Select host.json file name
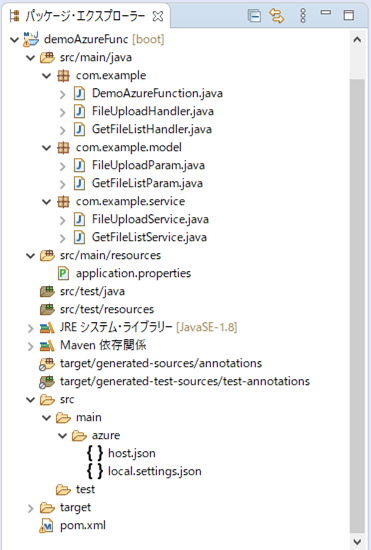Screen dimensions: 371x550 click(131, 453)
